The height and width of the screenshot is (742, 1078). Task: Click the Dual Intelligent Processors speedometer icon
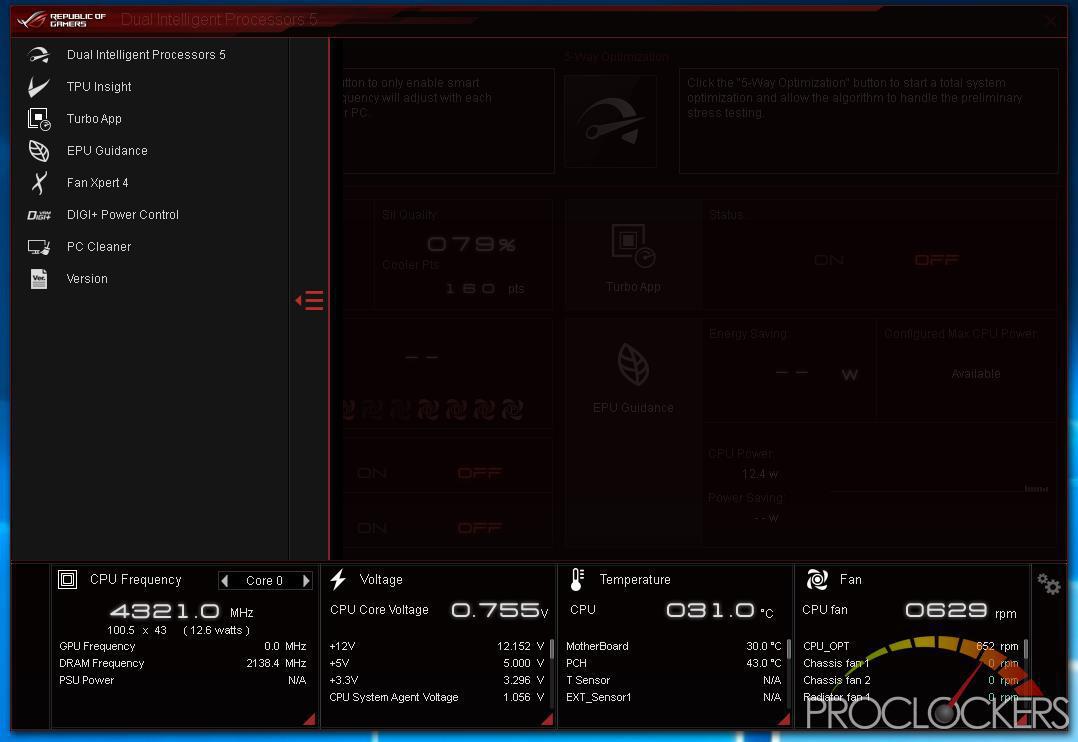[x=39, y=55]
